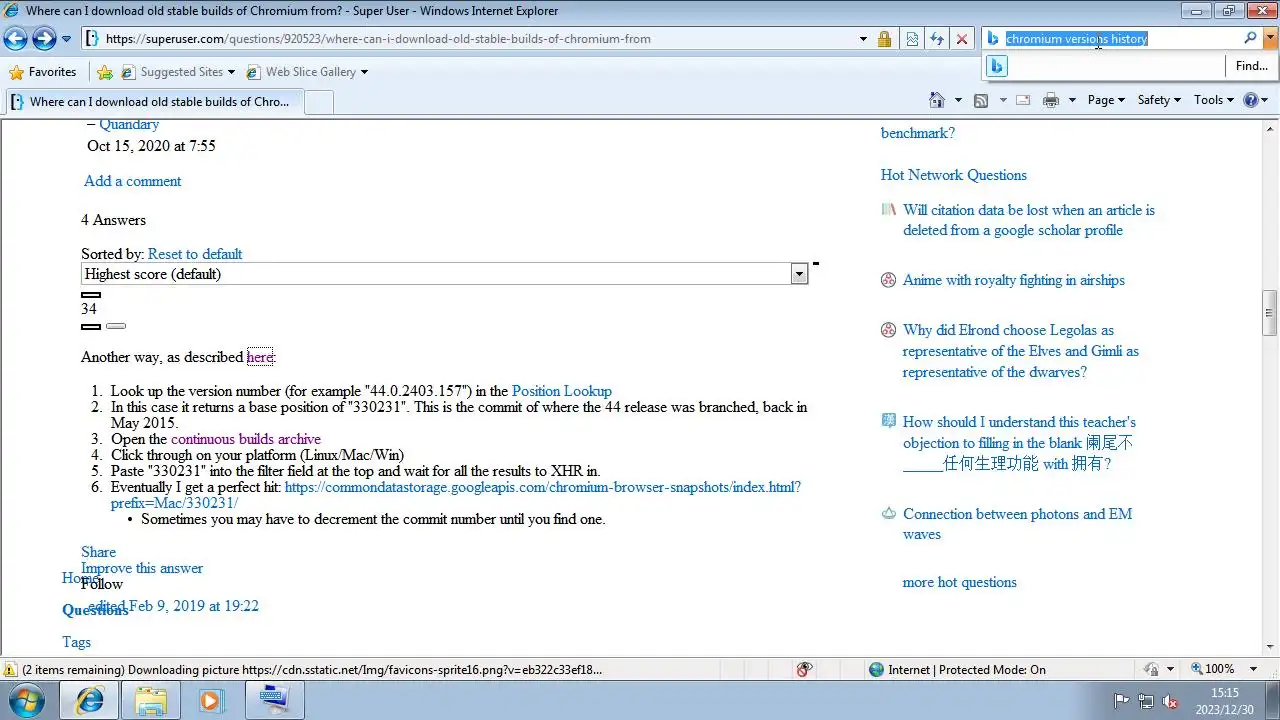
Task: Click the muted volume tray icon
Action: pos(1169,701)
